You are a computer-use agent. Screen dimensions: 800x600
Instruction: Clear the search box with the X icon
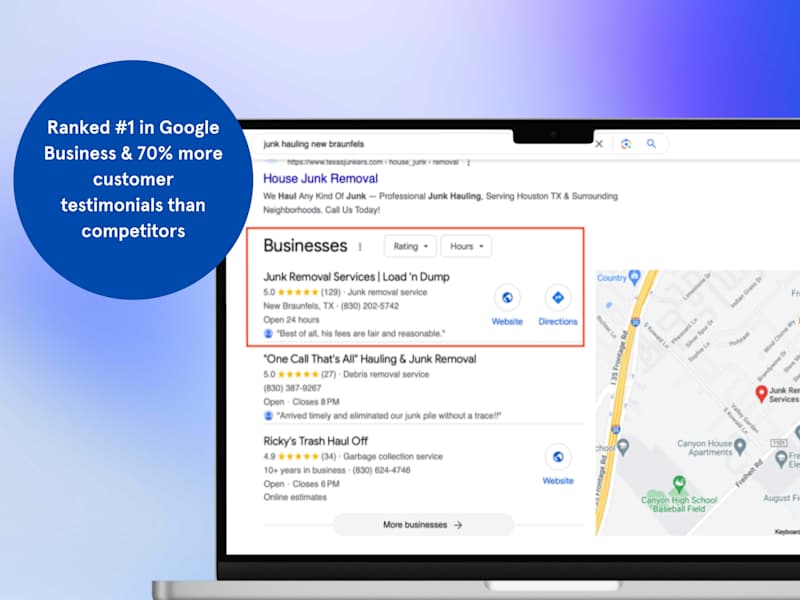(599, 144)
